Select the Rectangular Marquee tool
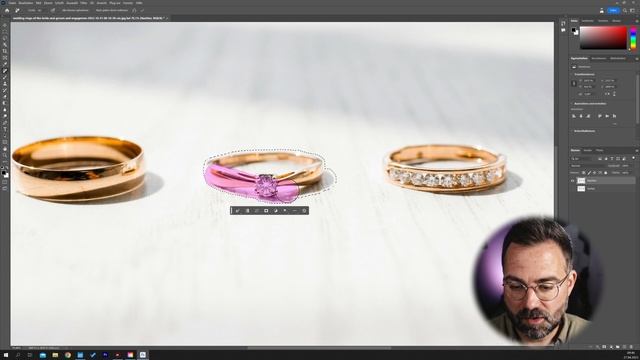This screenshot has height=360, width=640. [5, 31]
